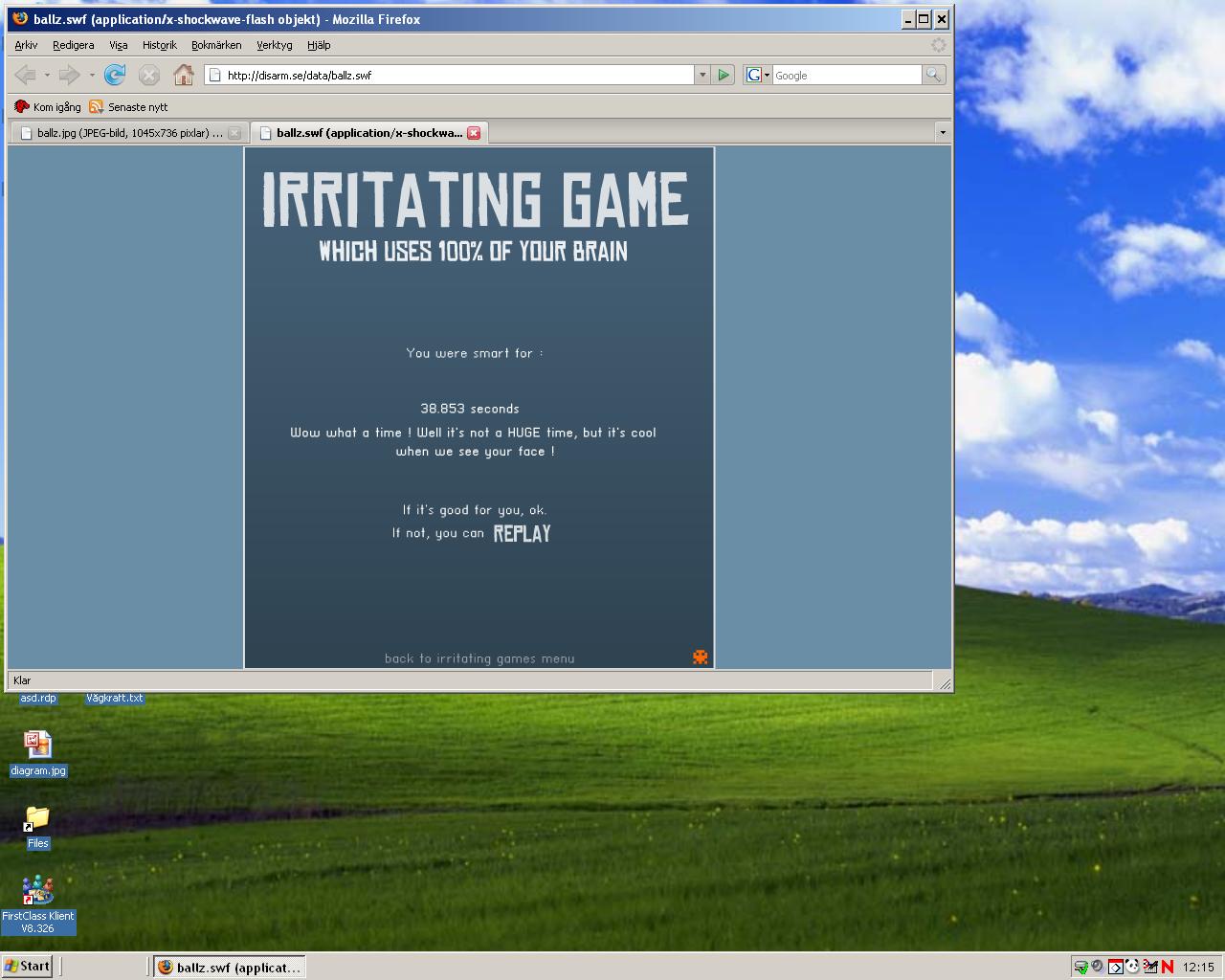Close the ballz.swf tab
The image size is (1225, 980).
click(474, 133)
